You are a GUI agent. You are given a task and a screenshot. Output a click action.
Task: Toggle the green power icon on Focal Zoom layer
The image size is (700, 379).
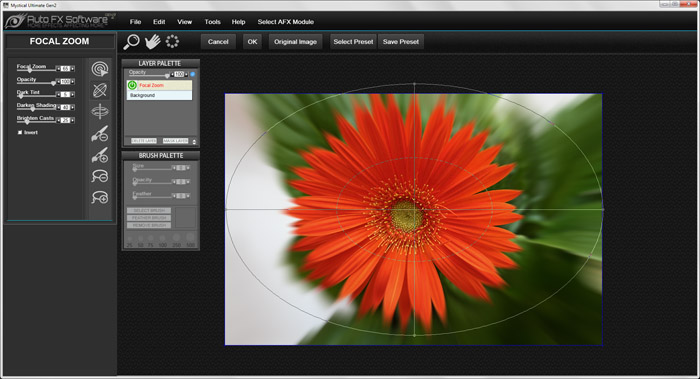132,85
